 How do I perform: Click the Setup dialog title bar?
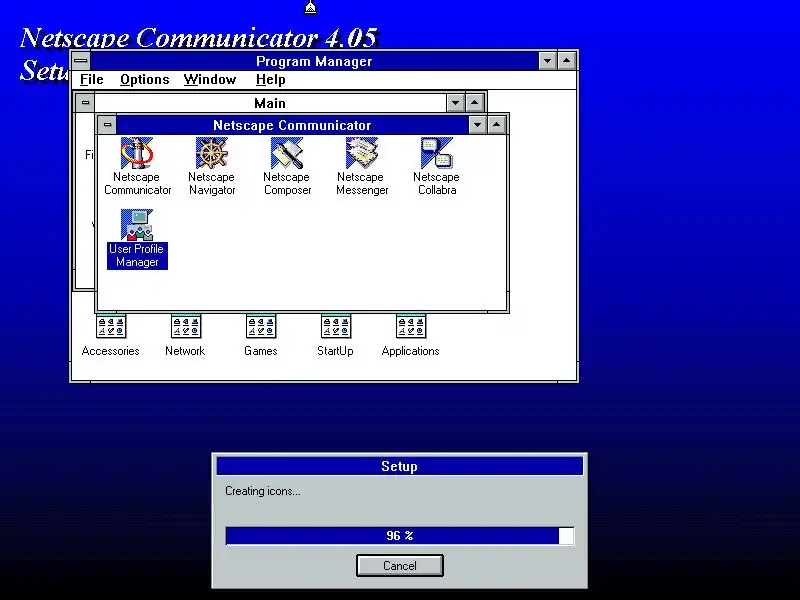coord(399,466)
